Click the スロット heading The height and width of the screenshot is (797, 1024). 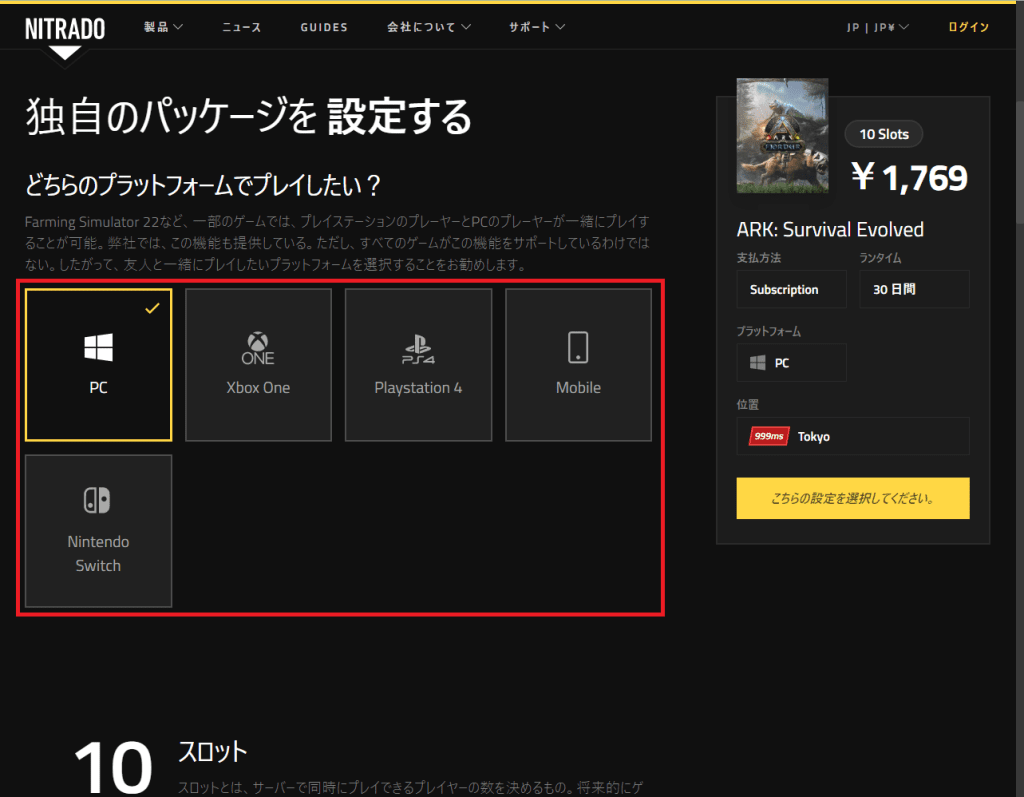(213, 752)
